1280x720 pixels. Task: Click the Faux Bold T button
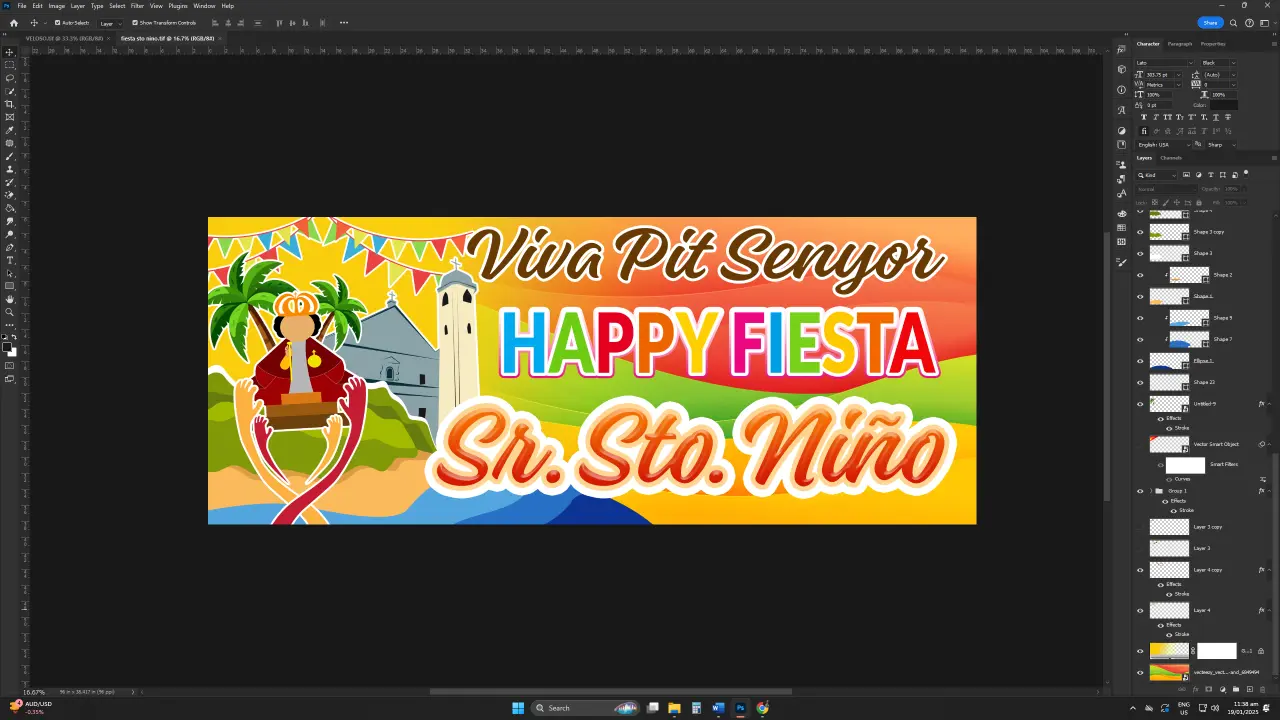[1144, 117]
